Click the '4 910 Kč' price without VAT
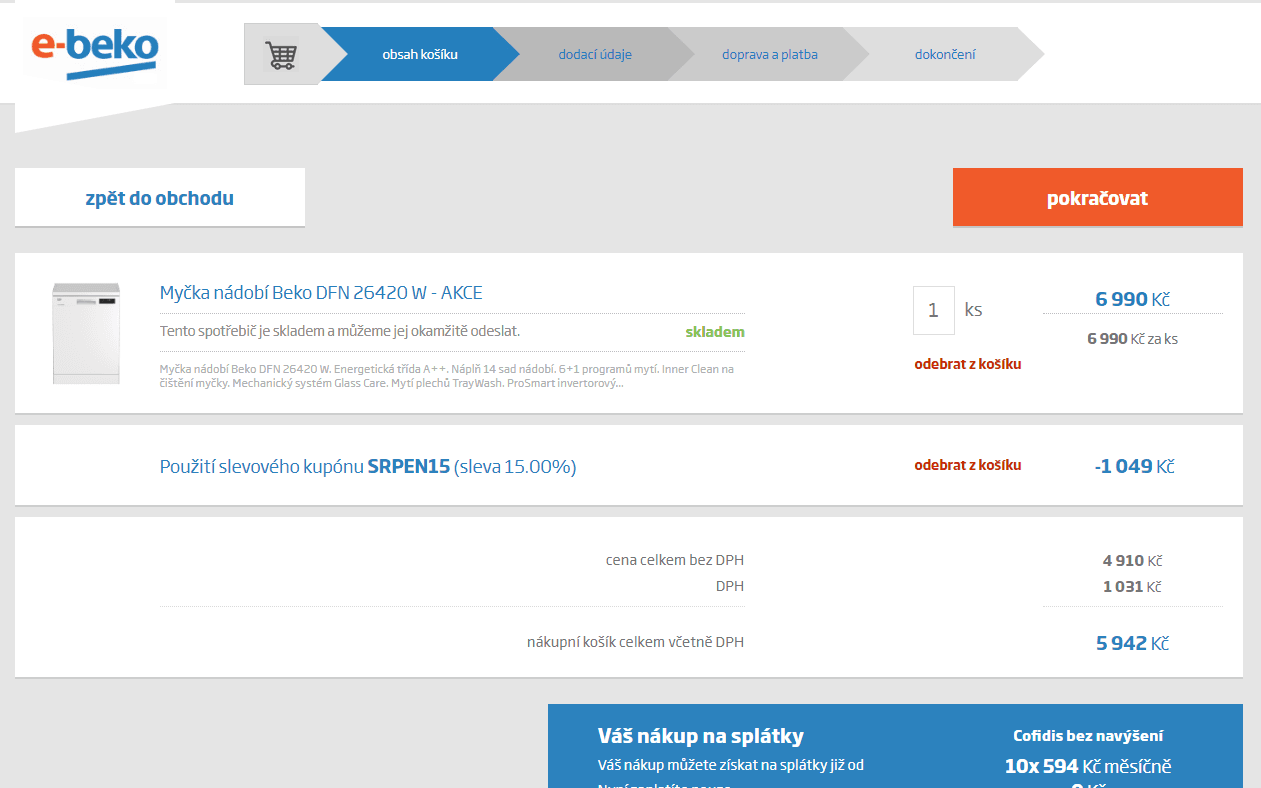Image resolution: width=1261 pixels, height=788 pixels. click(1133, 561)
